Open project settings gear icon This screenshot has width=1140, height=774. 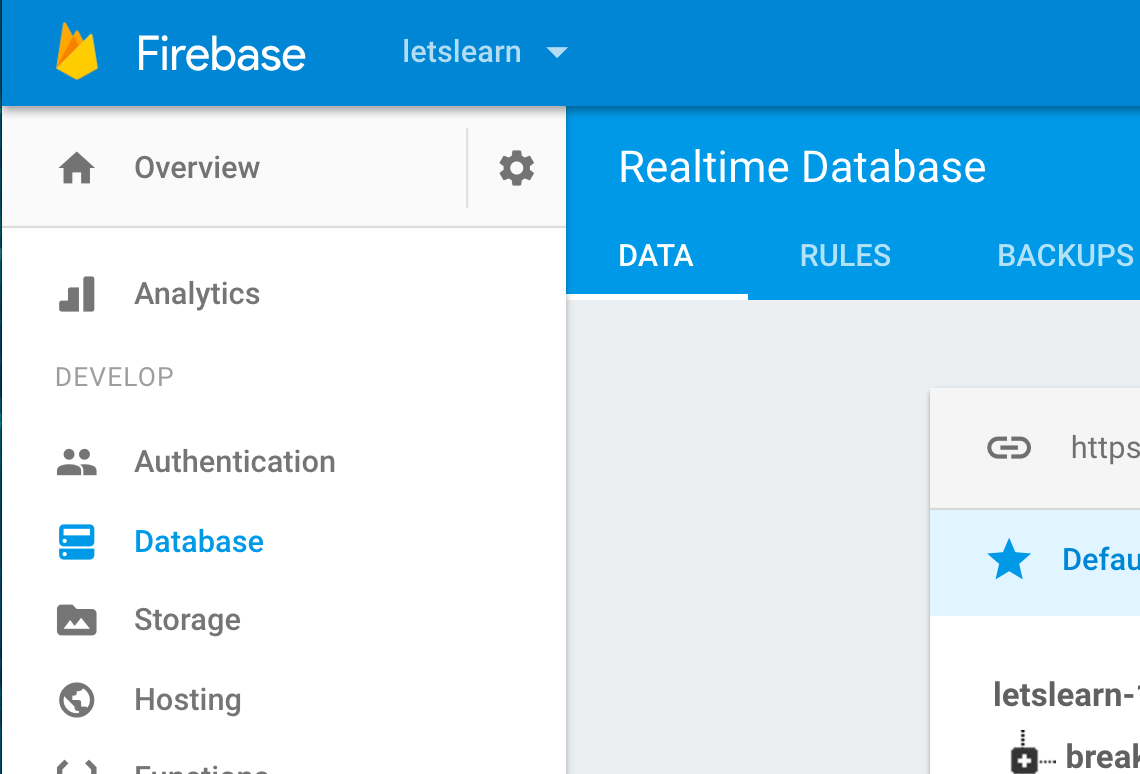pyautogui.click(x=516, y=168)
